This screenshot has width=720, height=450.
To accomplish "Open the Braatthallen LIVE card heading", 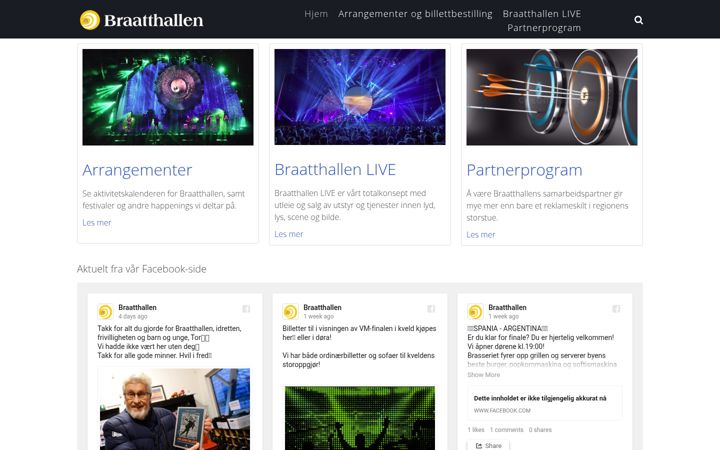I will (335, 169).
